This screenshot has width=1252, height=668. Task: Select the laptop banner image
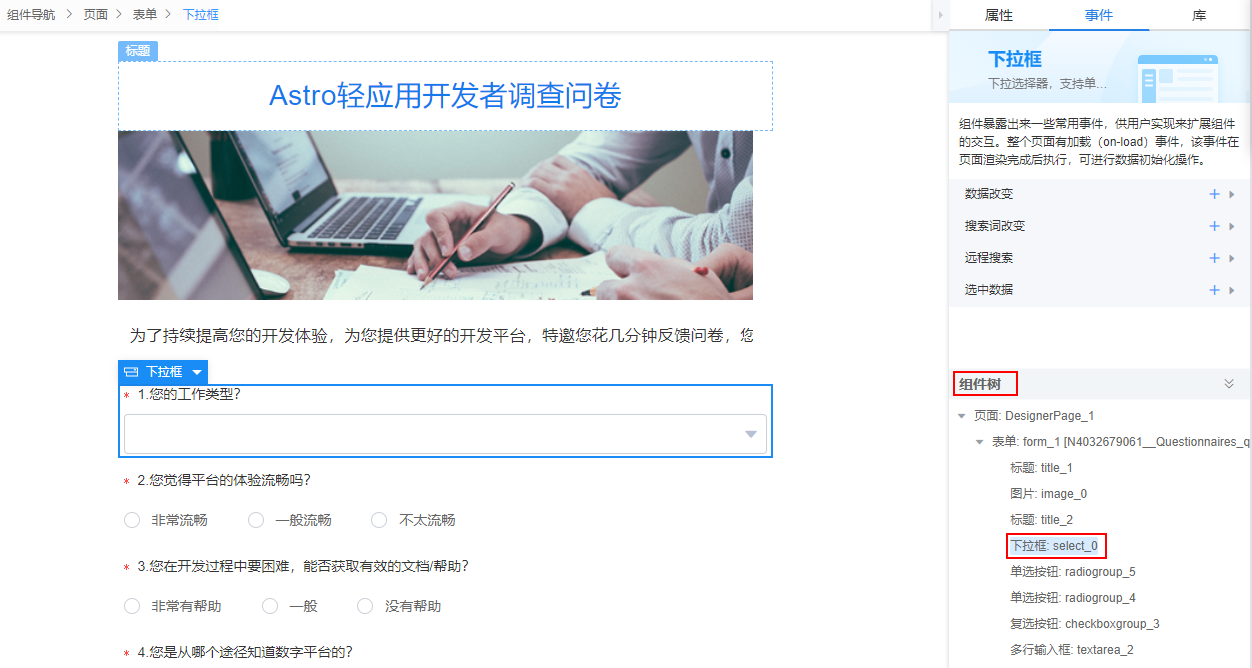435,215
